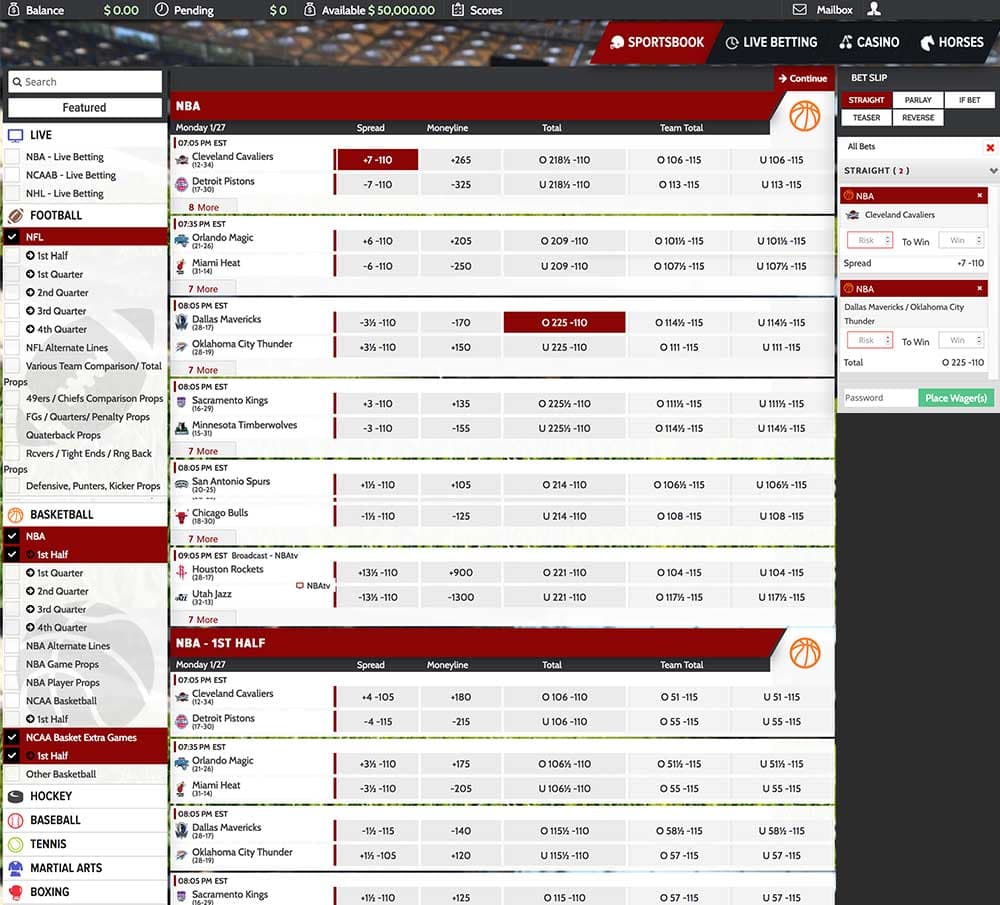Clear all bets with red X
This screenshot has height=905, width=1000.
click(x=990, y=147)
